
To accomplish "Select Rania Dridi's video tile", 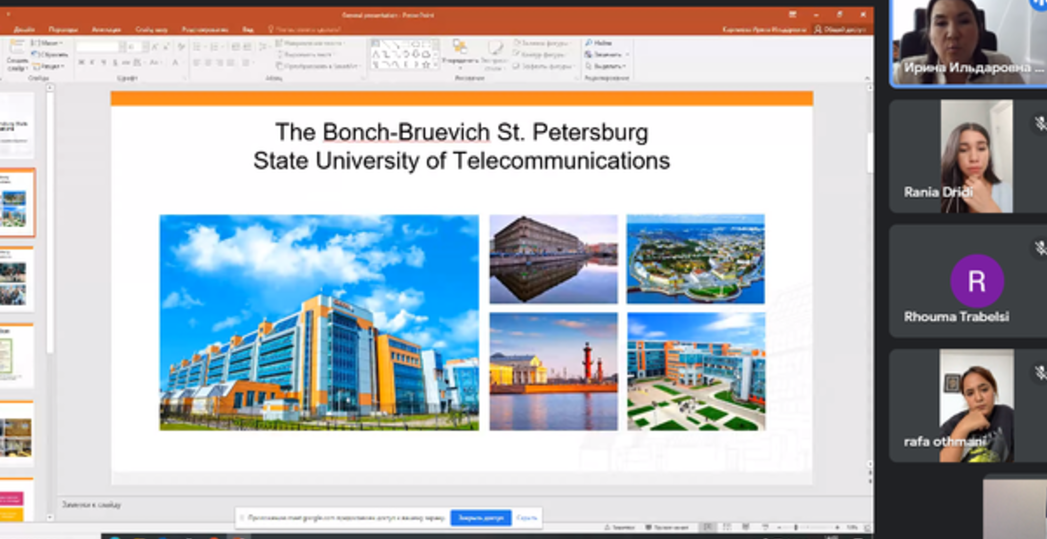I will click(x=966, y=156).
